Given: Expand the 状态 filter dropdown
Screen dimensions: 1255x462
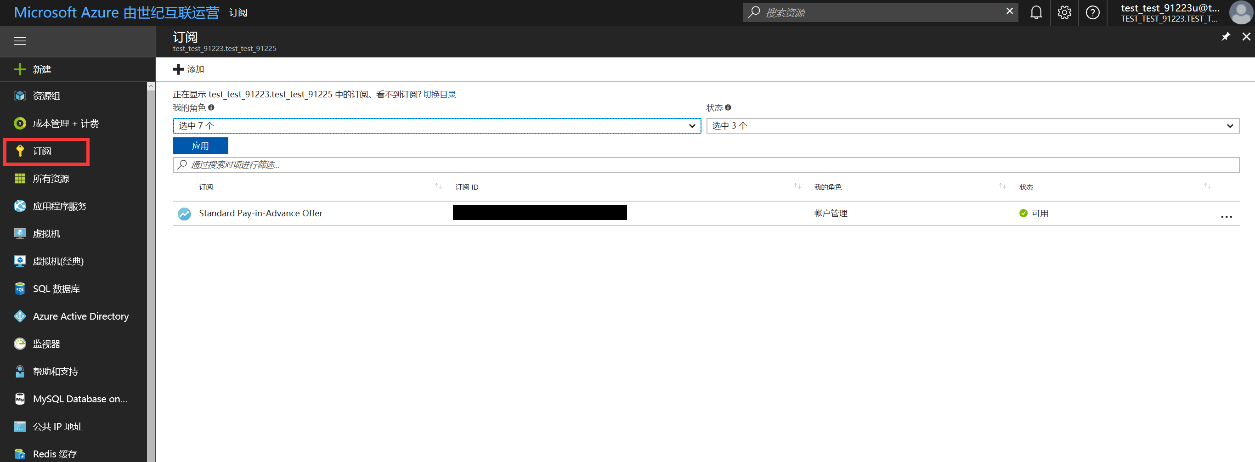Looking at the screenshot, I should click(x=972, y=126).
